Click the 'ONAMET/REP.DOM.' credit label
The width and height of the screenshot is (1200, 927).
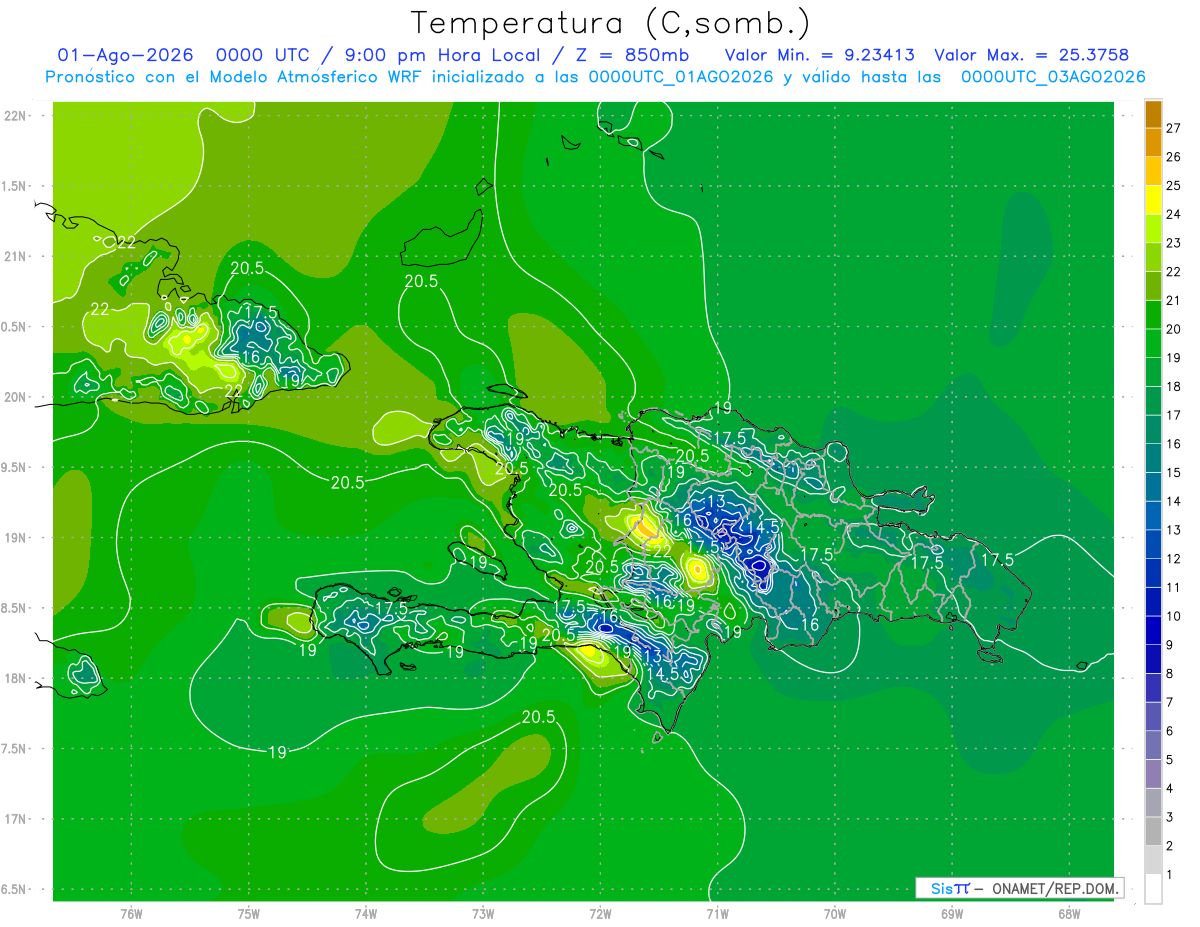click(x=1054, y=888)
